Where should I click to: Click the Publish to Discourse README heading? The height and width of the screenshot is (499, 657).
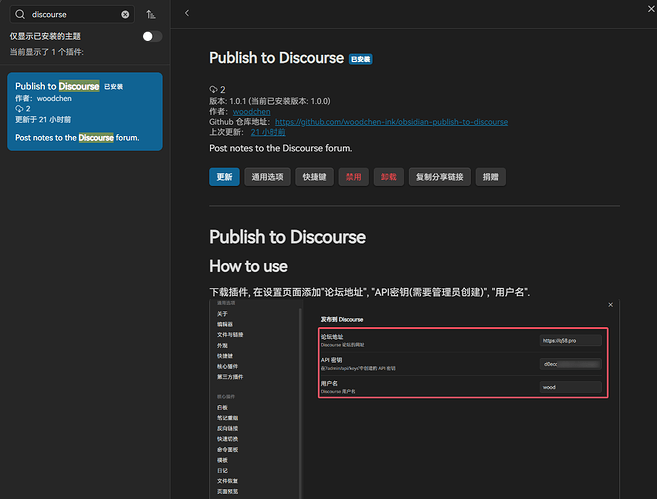click(x=287, y=237)
